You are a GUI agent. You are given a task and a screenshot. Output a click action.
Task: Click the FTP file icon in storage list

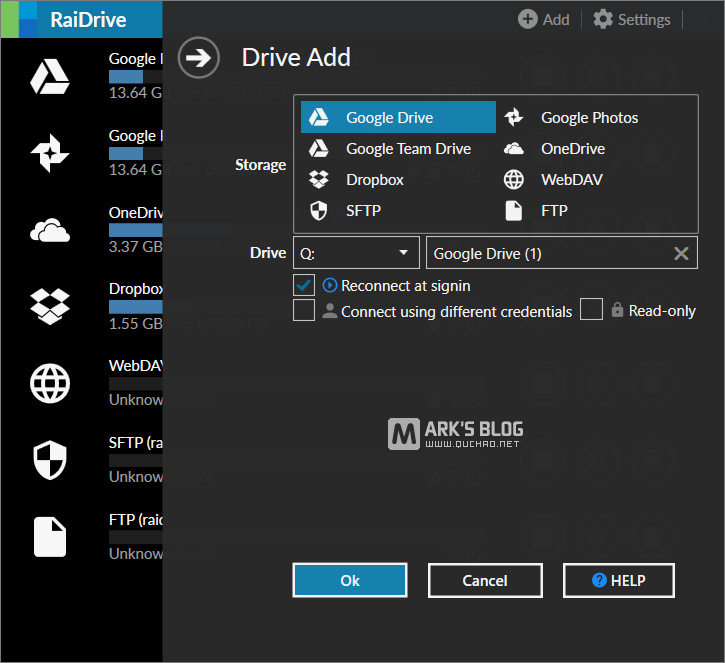coord(514,210)
